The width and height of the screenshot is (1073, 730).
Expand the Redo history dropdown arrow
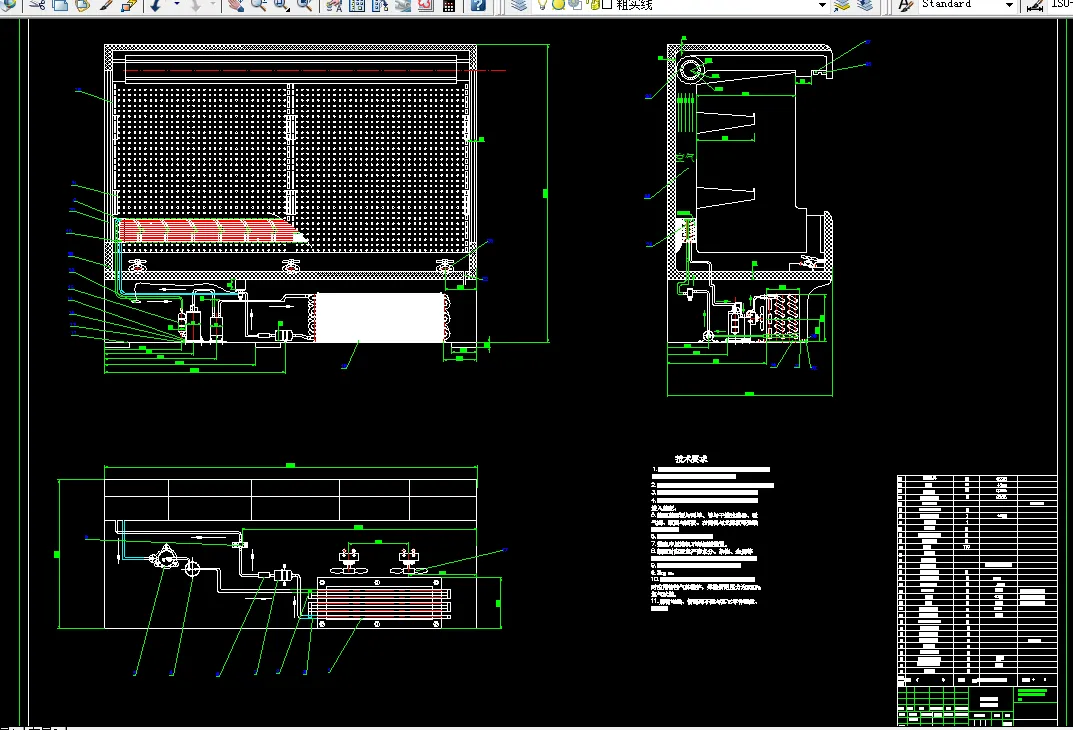(x=213, y=3)
